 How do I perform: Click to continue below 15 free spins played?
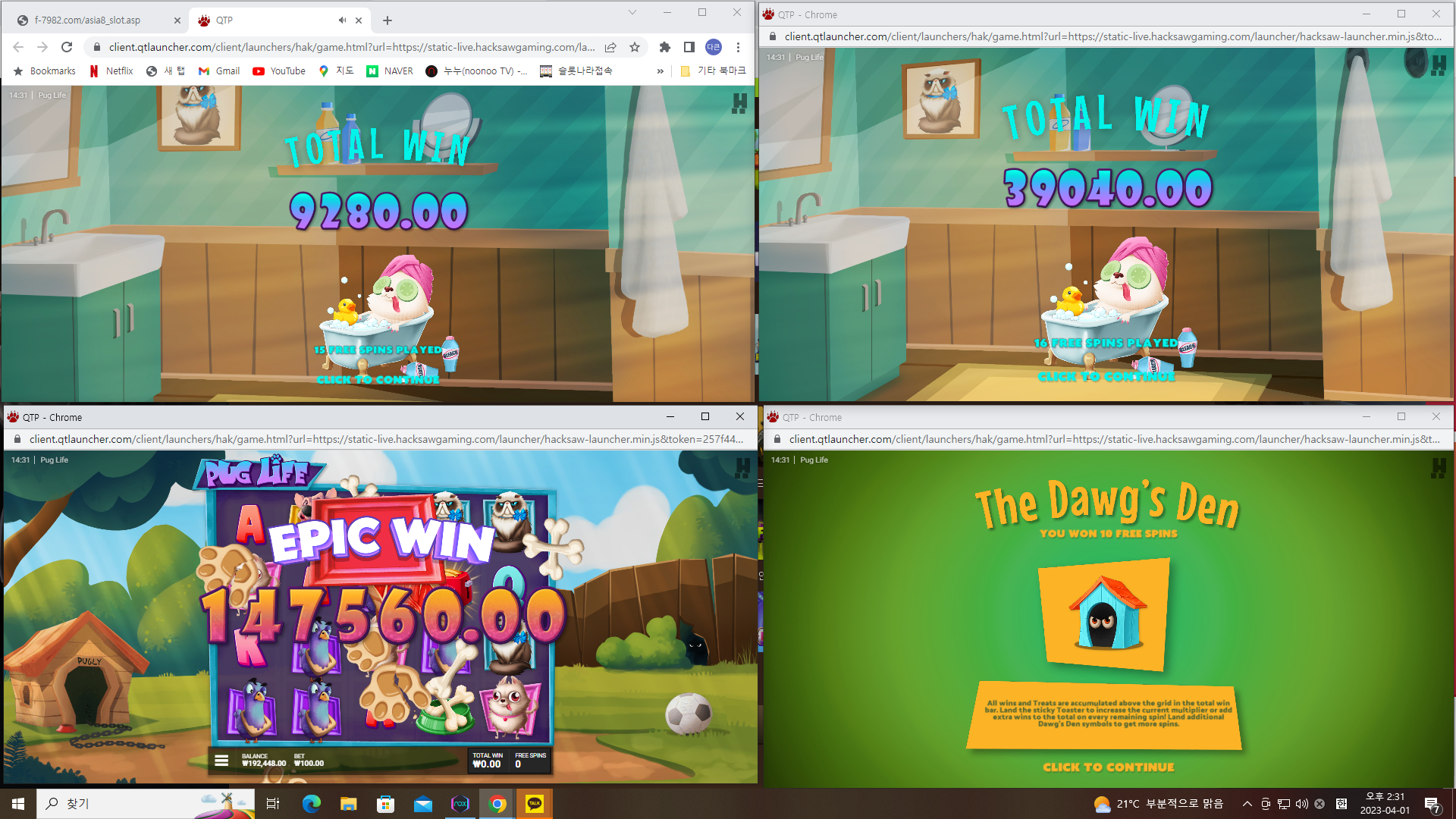tap(378, 380)
